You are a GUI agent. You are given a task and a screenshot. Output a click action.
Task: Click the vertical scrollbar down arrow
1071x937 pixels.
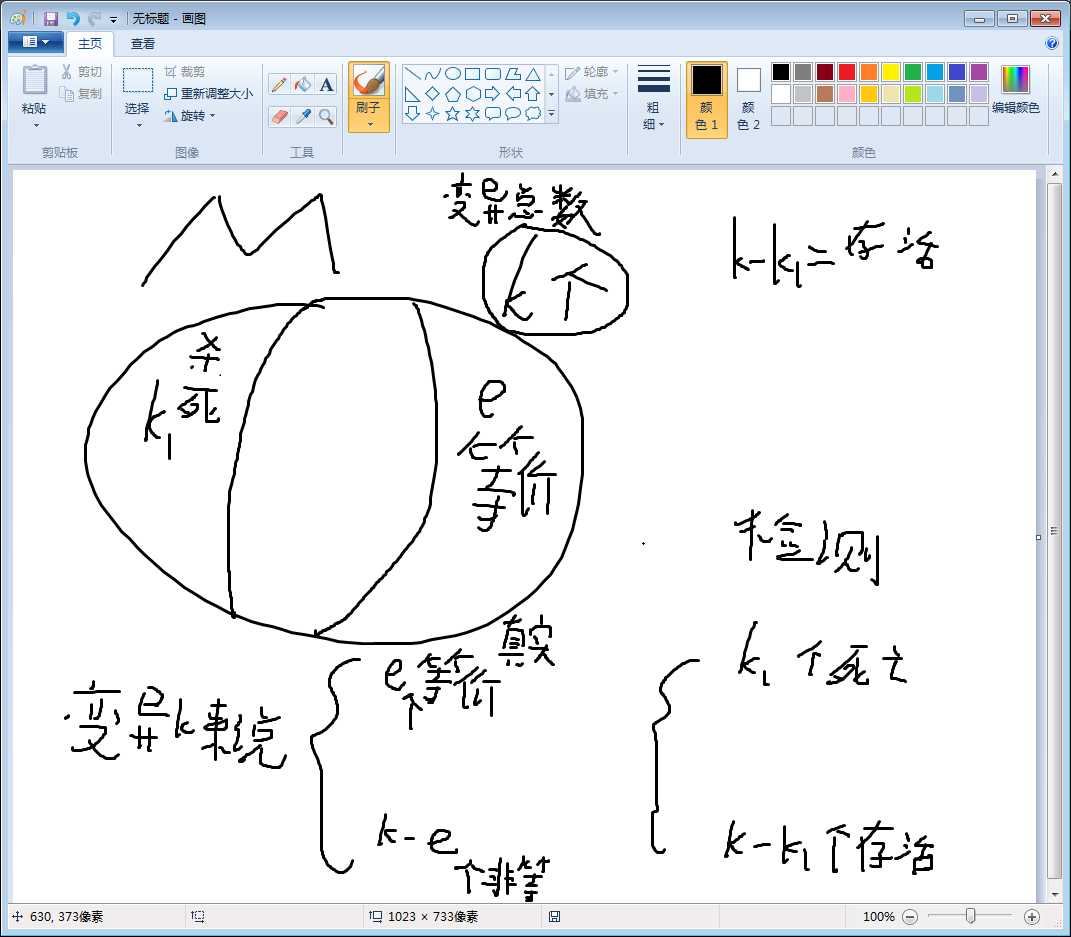click(x=1055, y=894)
